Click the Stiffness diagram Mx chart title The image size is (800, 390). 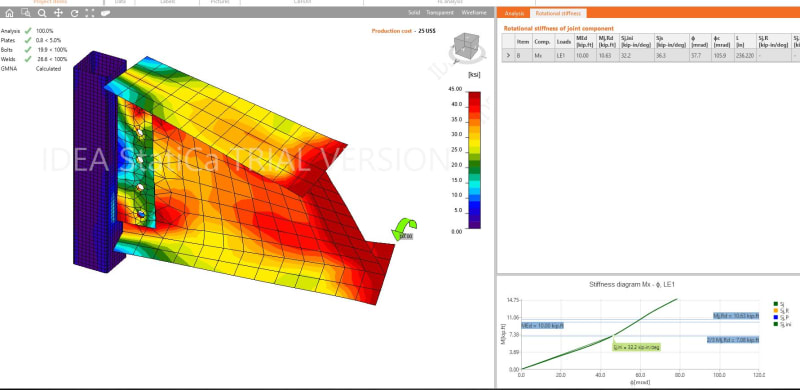632,284
